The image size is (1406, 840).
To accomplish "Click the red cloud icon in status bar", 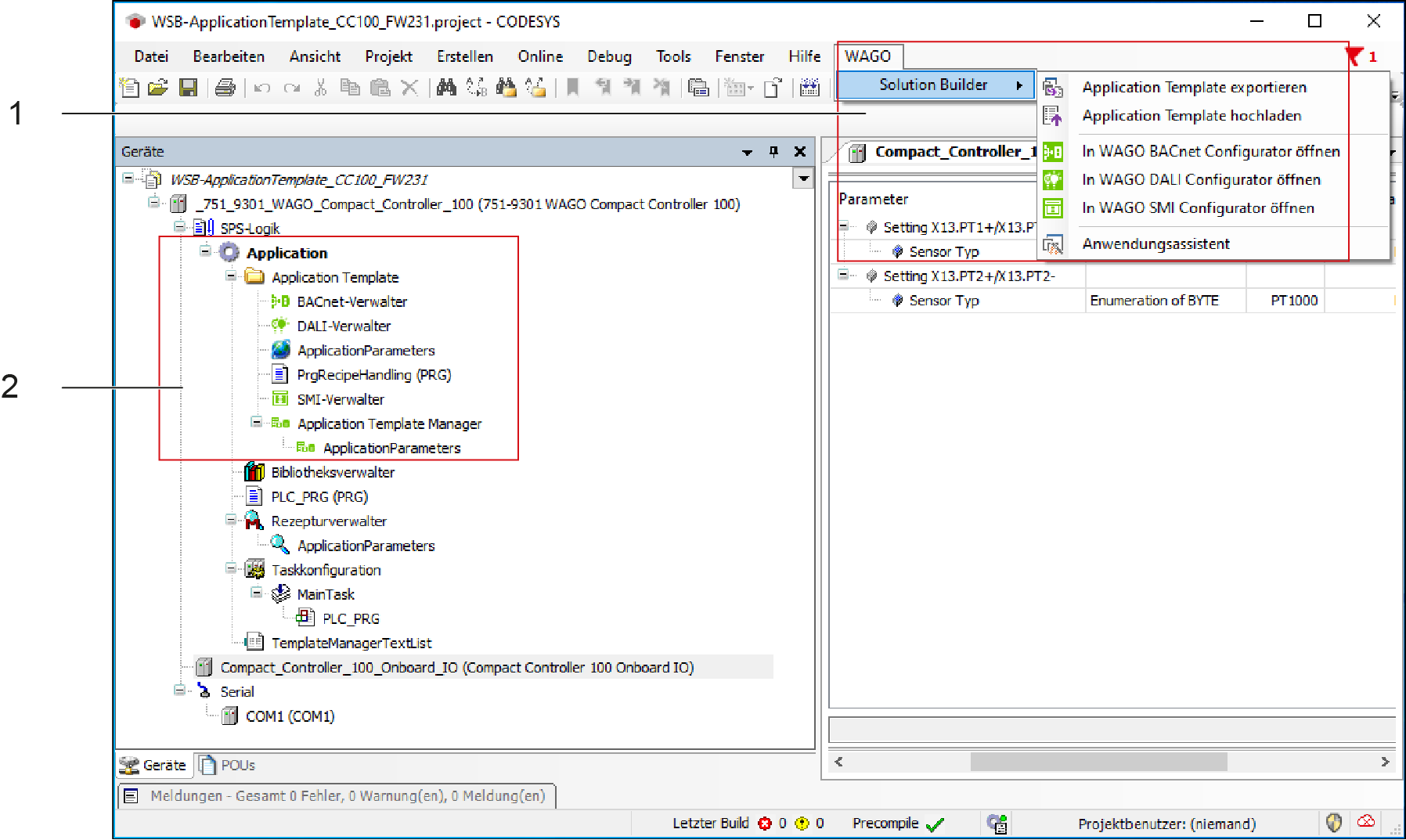I will [1366, 821].
